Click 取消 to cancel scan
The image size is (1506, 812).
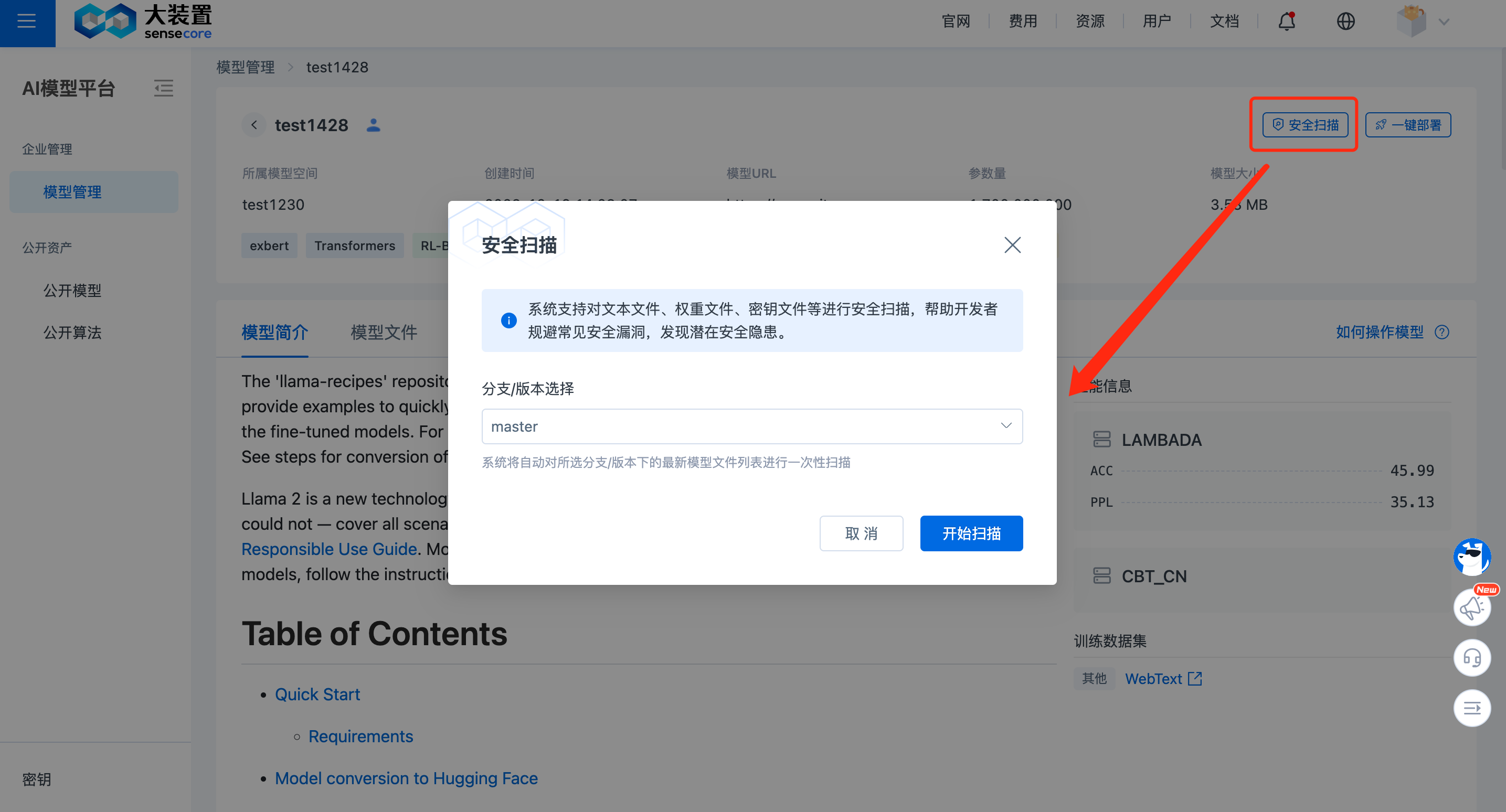[x=861, y=533]
